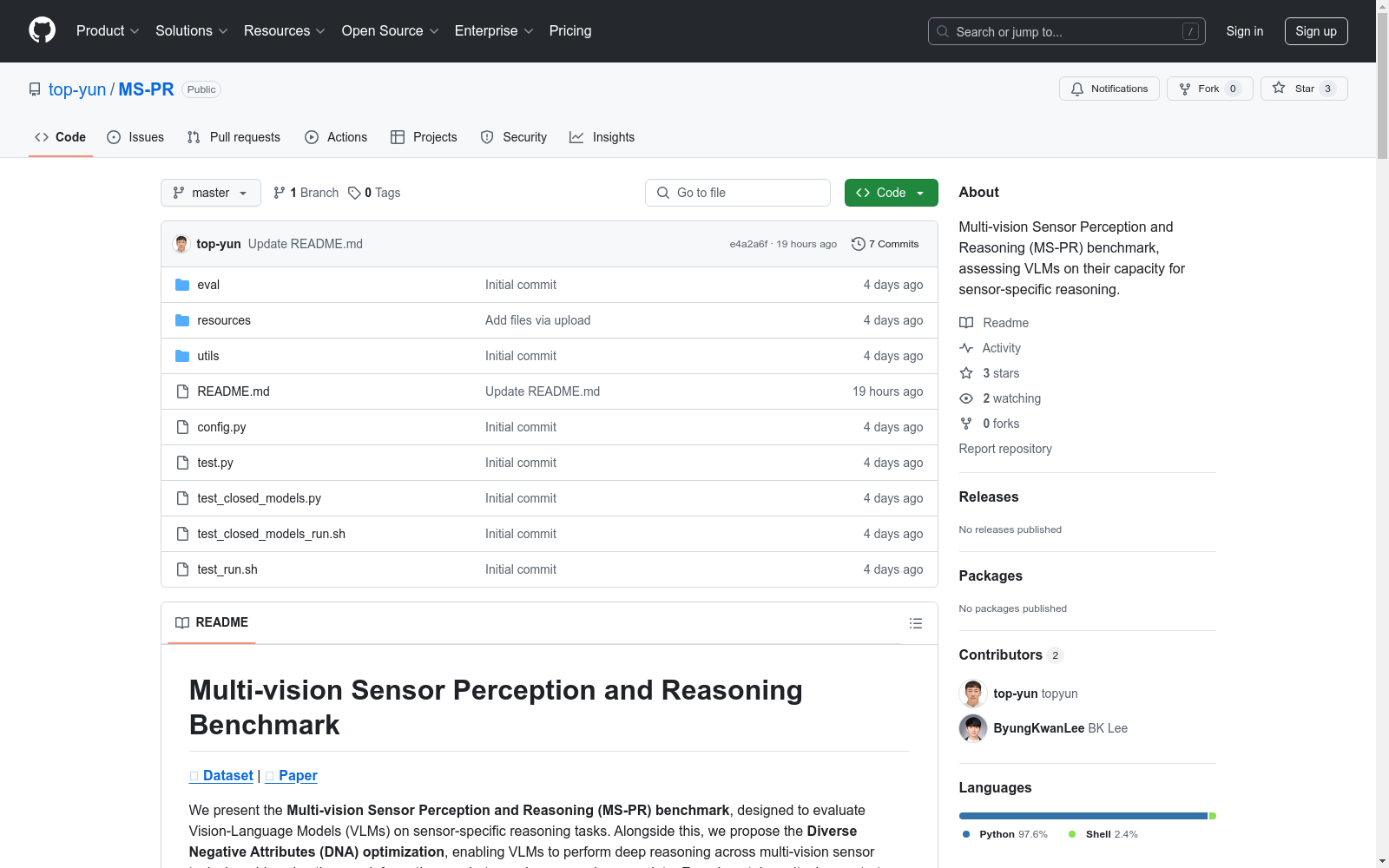The height and width of the screenshot is (868, 1389).
Task: Open the utils folder
Action: pyautogui.click(x=208, y=356)
